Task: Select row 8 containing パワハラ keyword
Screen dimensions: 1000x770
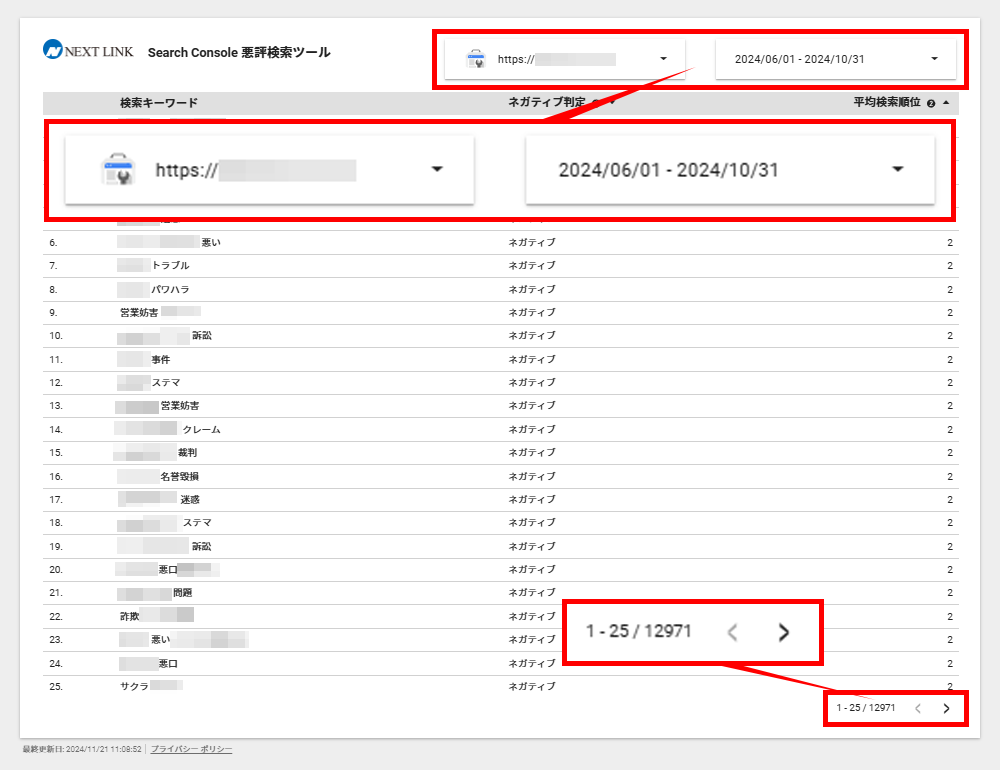Action: 170,289
